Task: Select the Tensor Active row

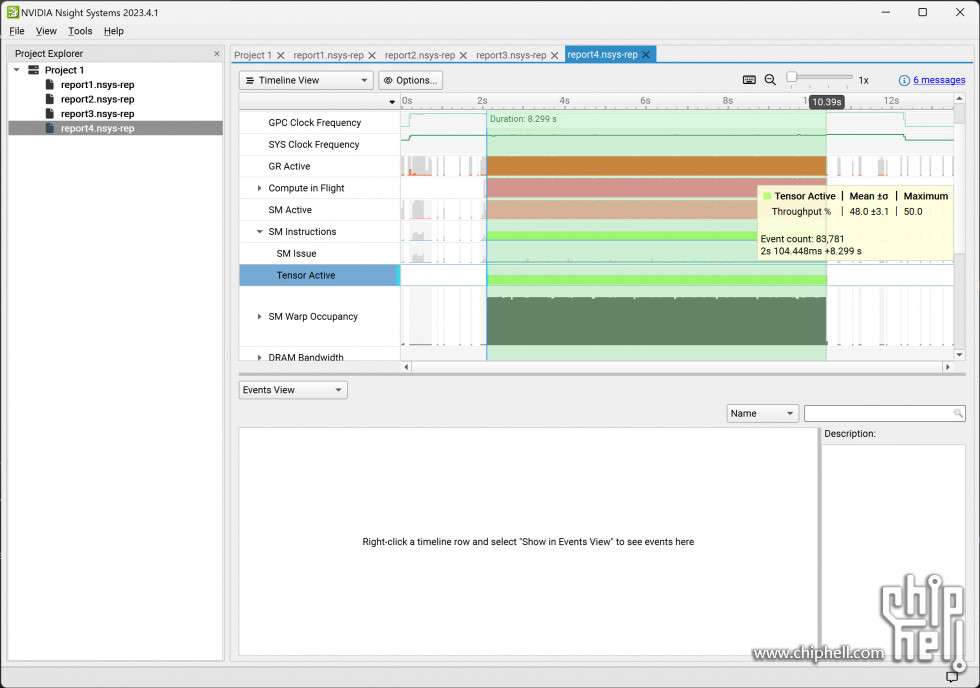Action: [319, 276]
